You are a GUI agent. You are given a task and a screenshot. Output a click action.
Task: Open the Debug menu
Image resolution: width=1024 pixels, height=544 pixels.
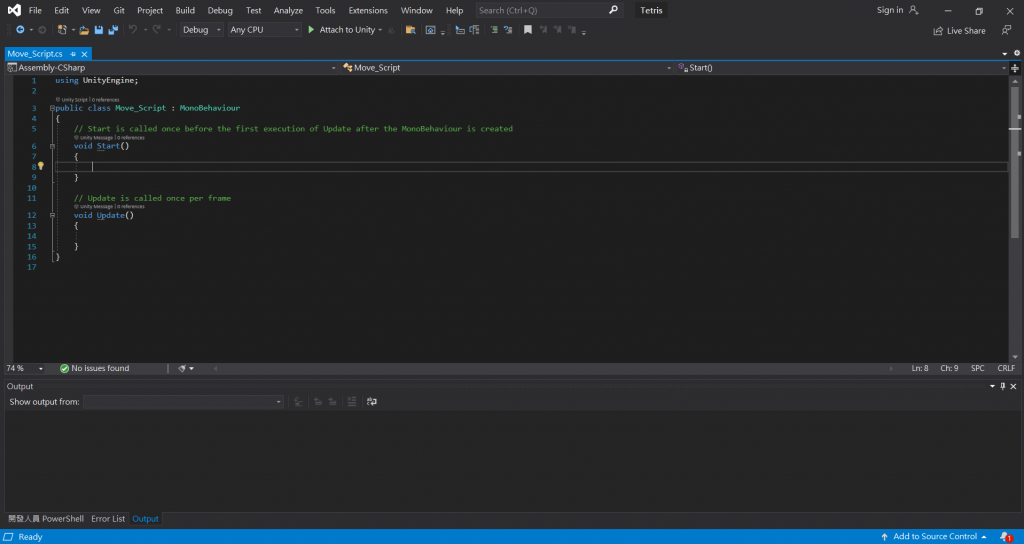pyautogui.click(x=220, y=10)
